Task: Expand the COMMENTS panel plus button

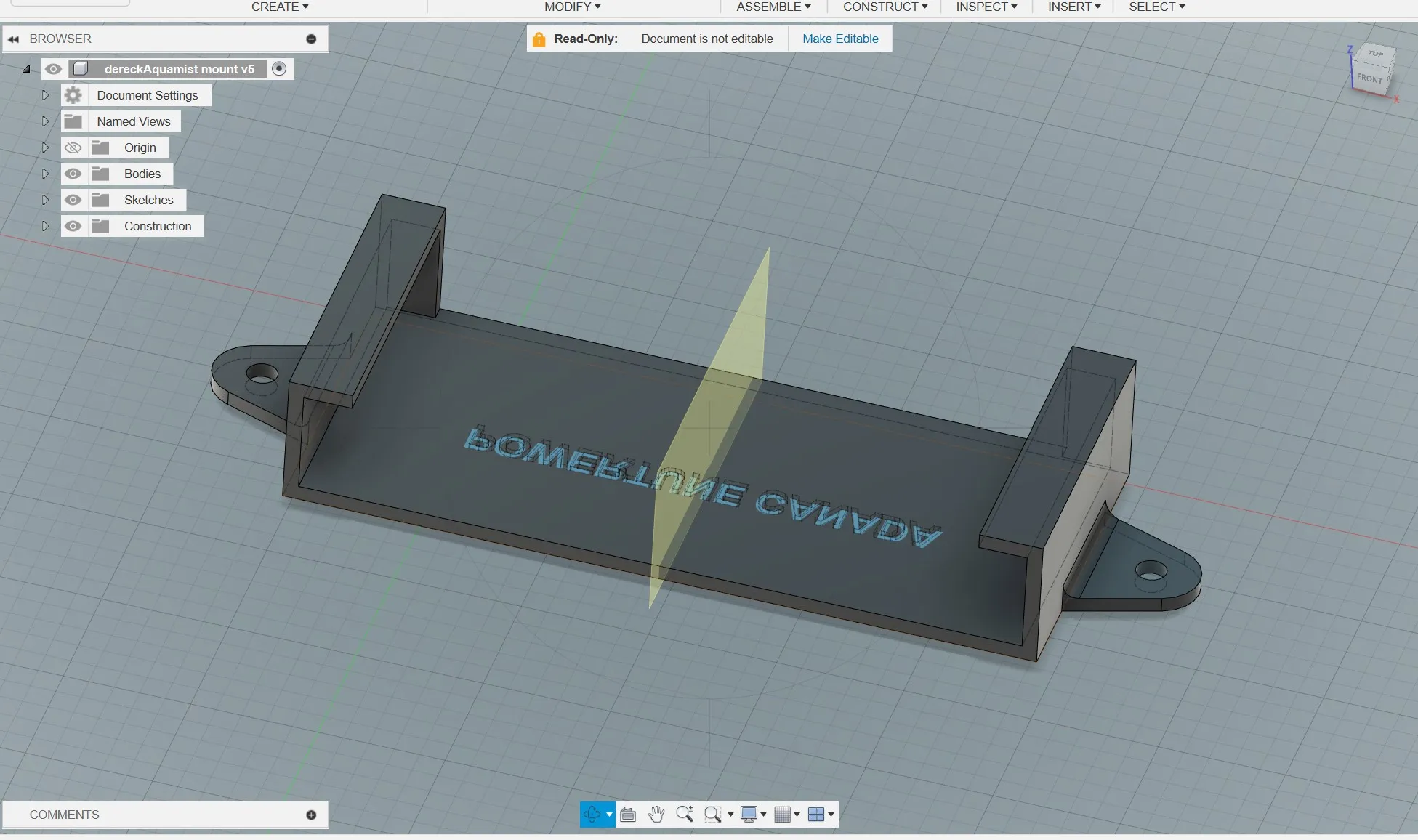Action: click(311, 815)
